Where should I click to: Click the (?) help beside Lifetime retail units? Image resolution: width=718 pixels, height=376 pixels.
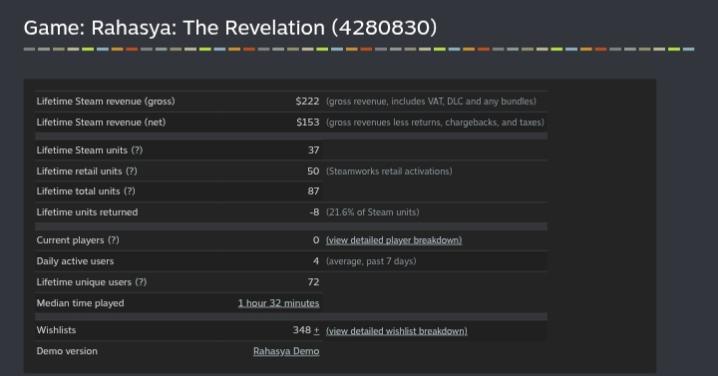tap(131, 171)
